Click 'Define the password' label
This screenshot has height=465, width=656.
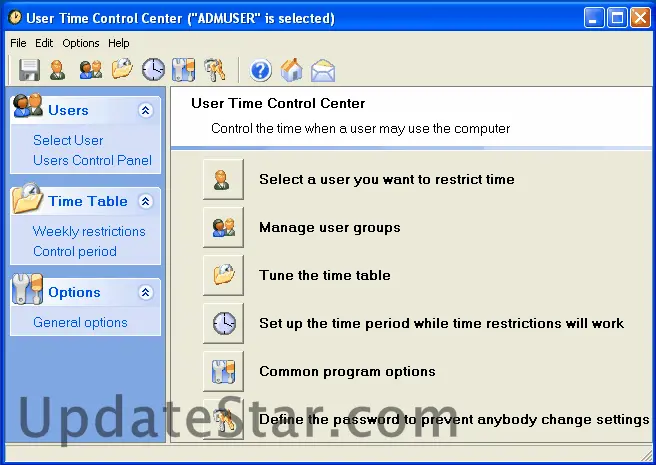(x=454, y=419)
